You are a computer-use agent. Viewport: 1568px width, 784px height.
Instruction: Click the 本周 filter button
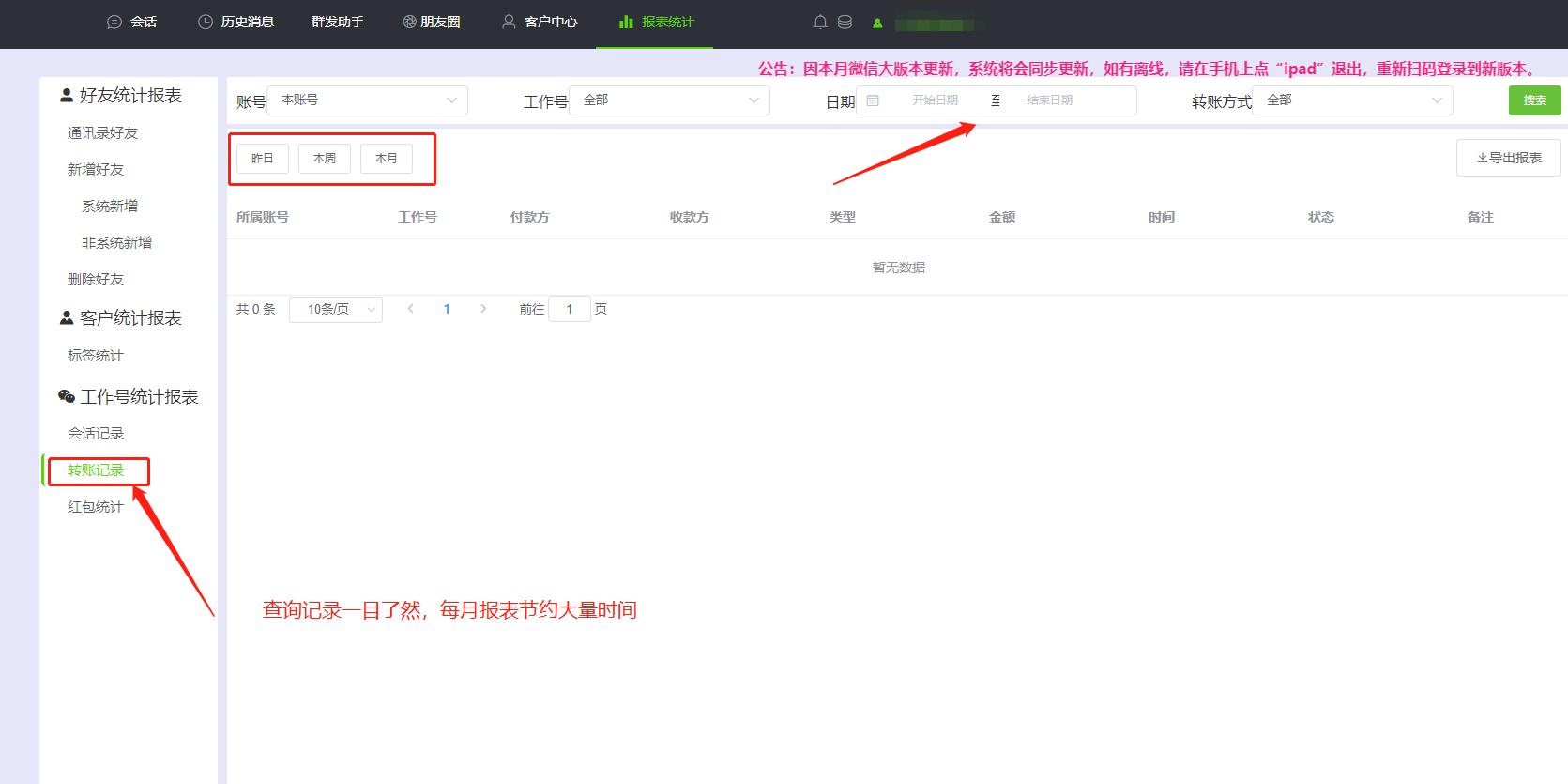coord(325,159)
